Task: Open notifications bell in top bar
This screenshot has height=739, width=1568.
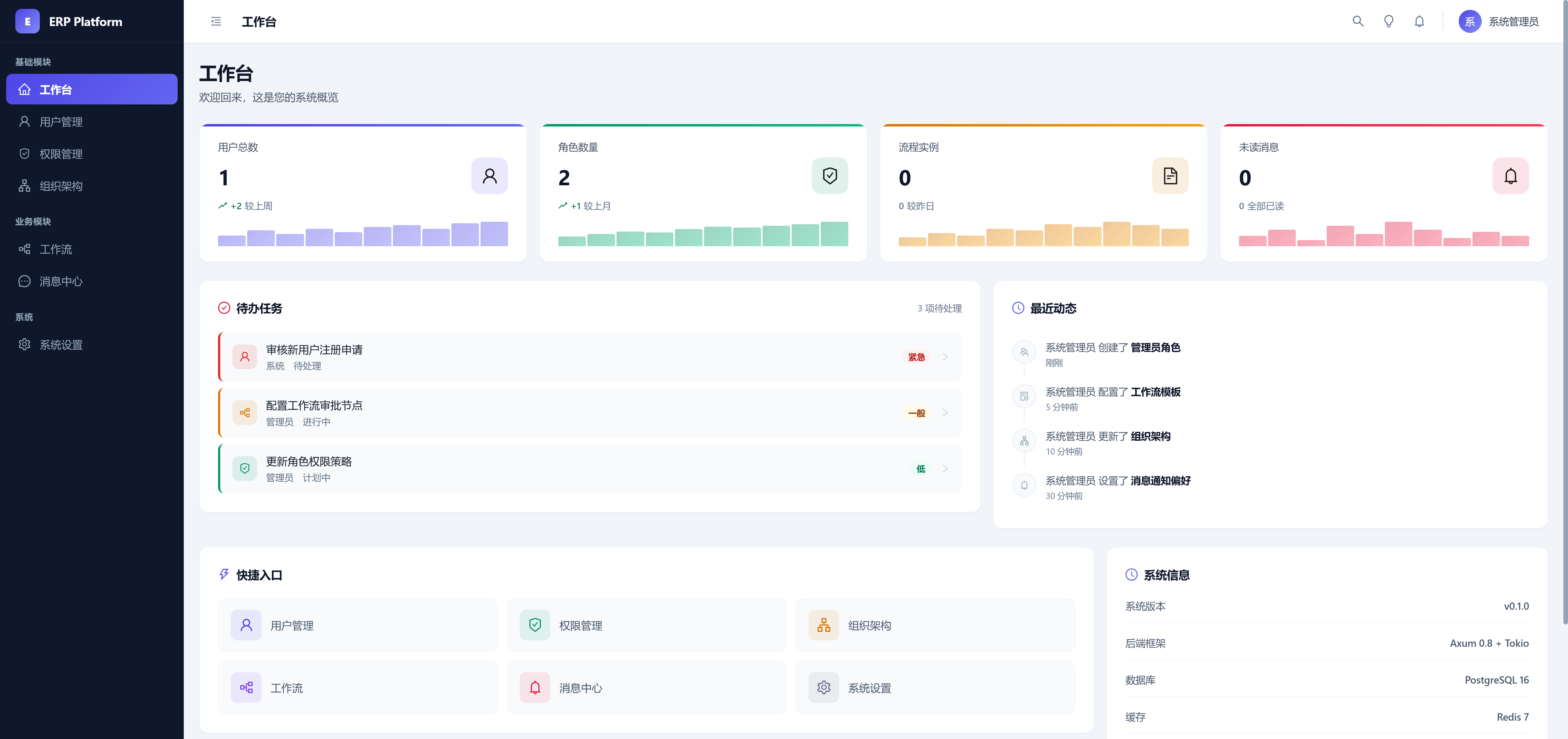Action: 1419,21
